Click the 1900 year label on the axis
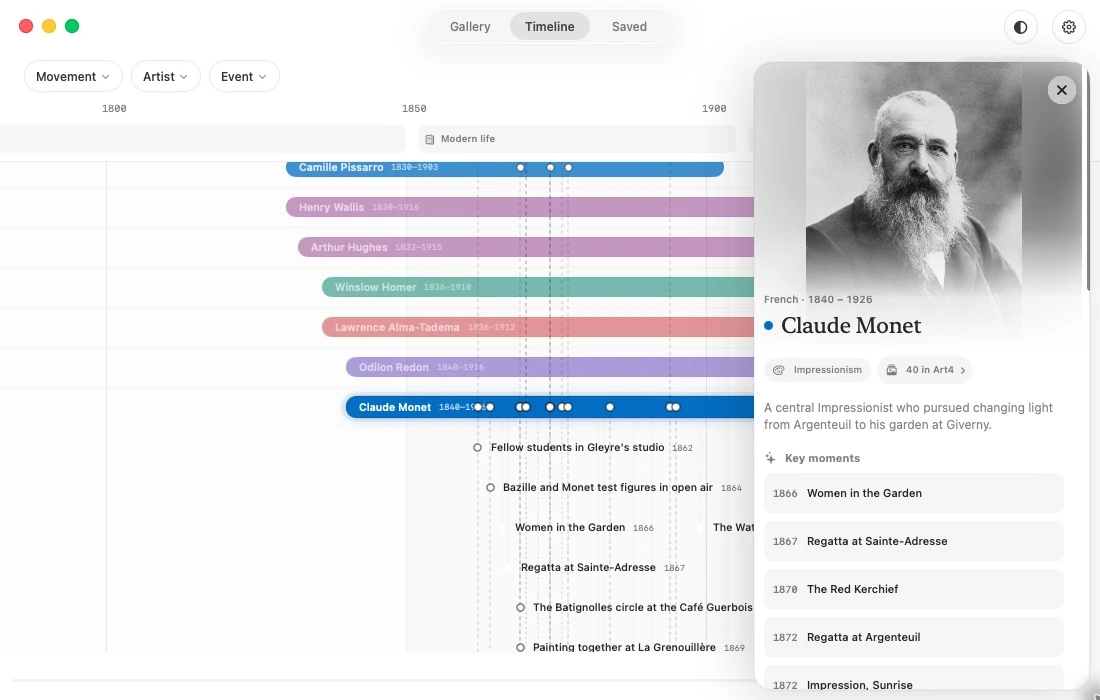This screenshot has height=700, width=1100. tap(714, 109)
